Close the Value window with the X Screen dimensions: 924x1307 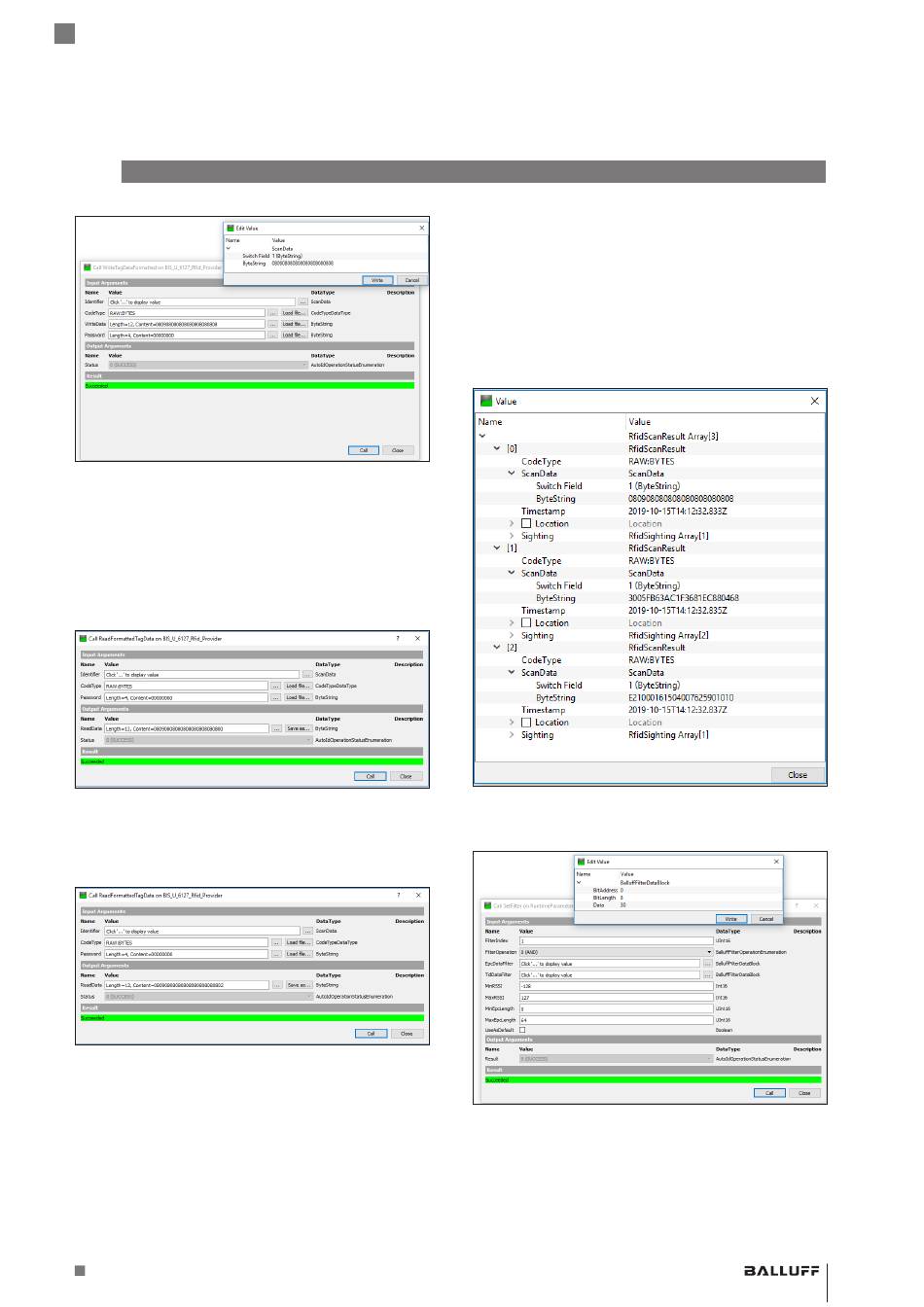coord(814,401)
